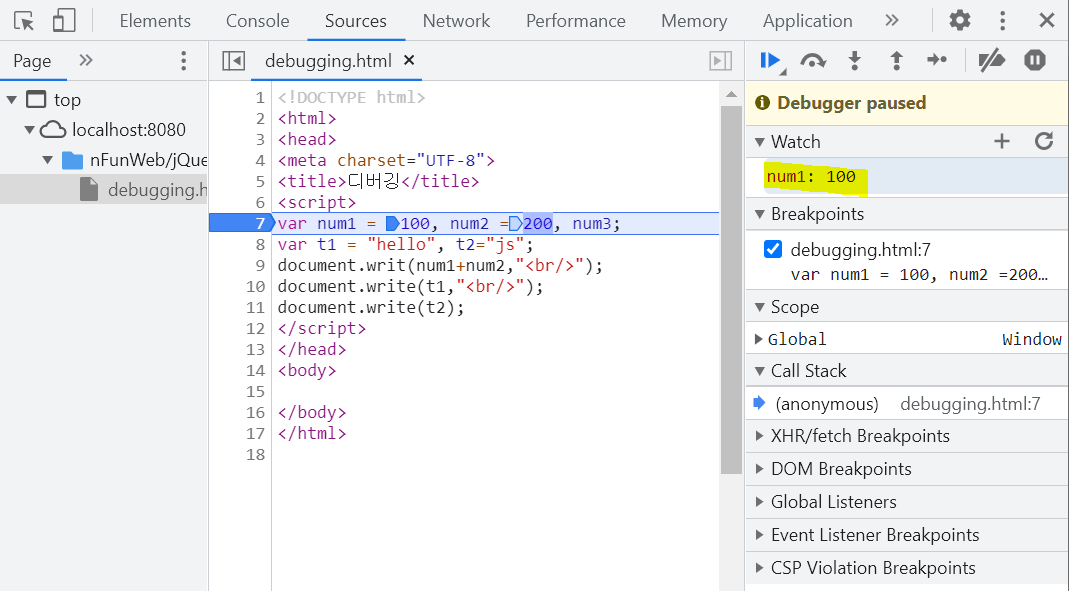
Task: Select the debugging.html file tab
Action: point(328,61)
